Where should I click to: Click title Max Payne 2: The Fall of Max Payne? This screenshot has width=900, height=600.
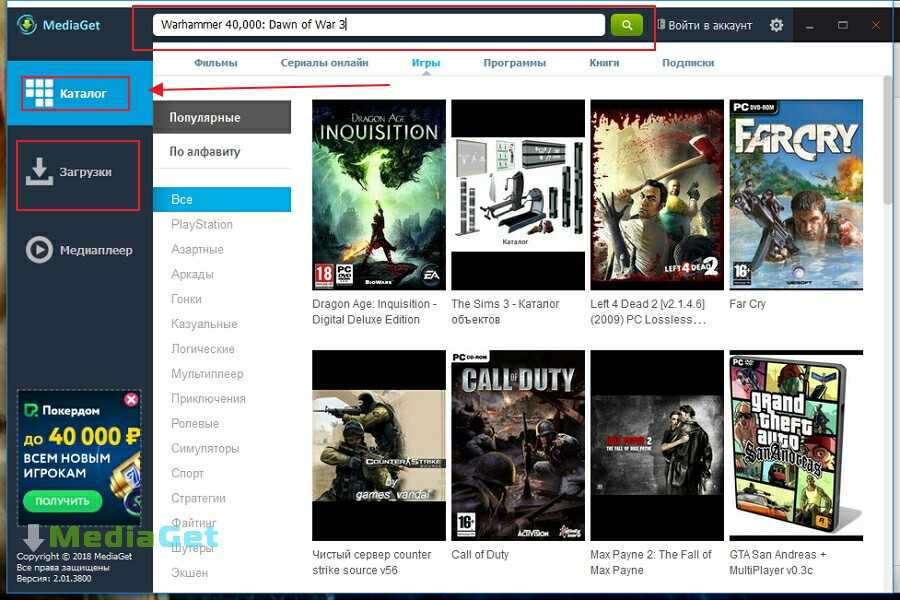click(651, 562)
